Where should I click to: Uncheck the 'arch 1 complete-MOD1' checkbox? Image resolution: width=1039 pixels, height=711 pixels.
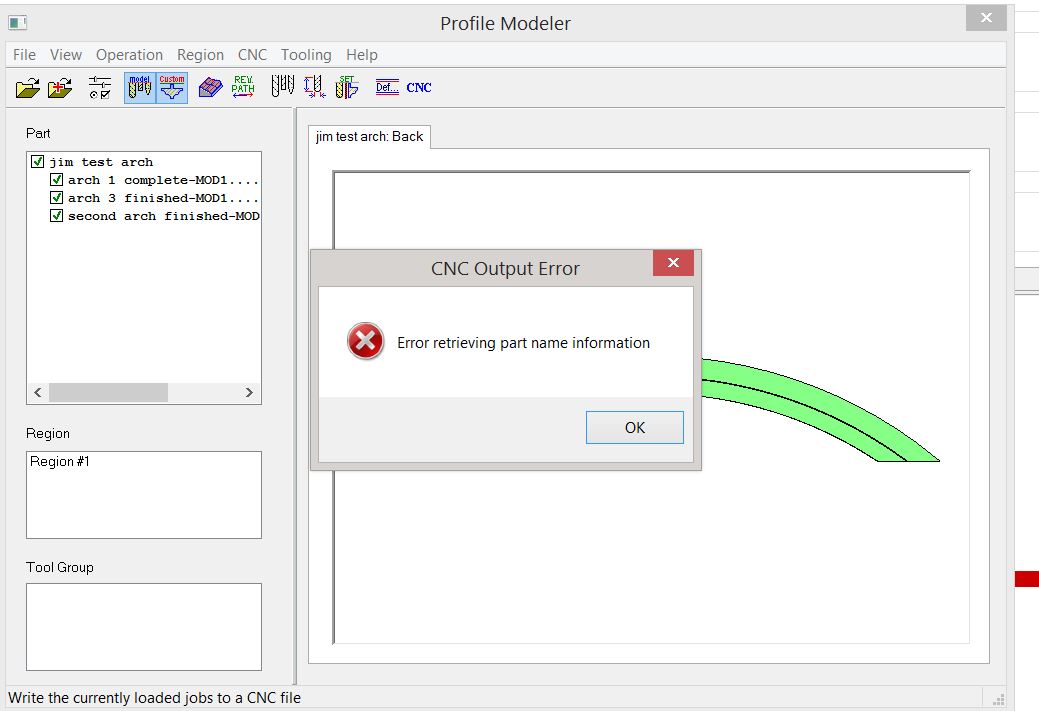[x=57, y=180]
